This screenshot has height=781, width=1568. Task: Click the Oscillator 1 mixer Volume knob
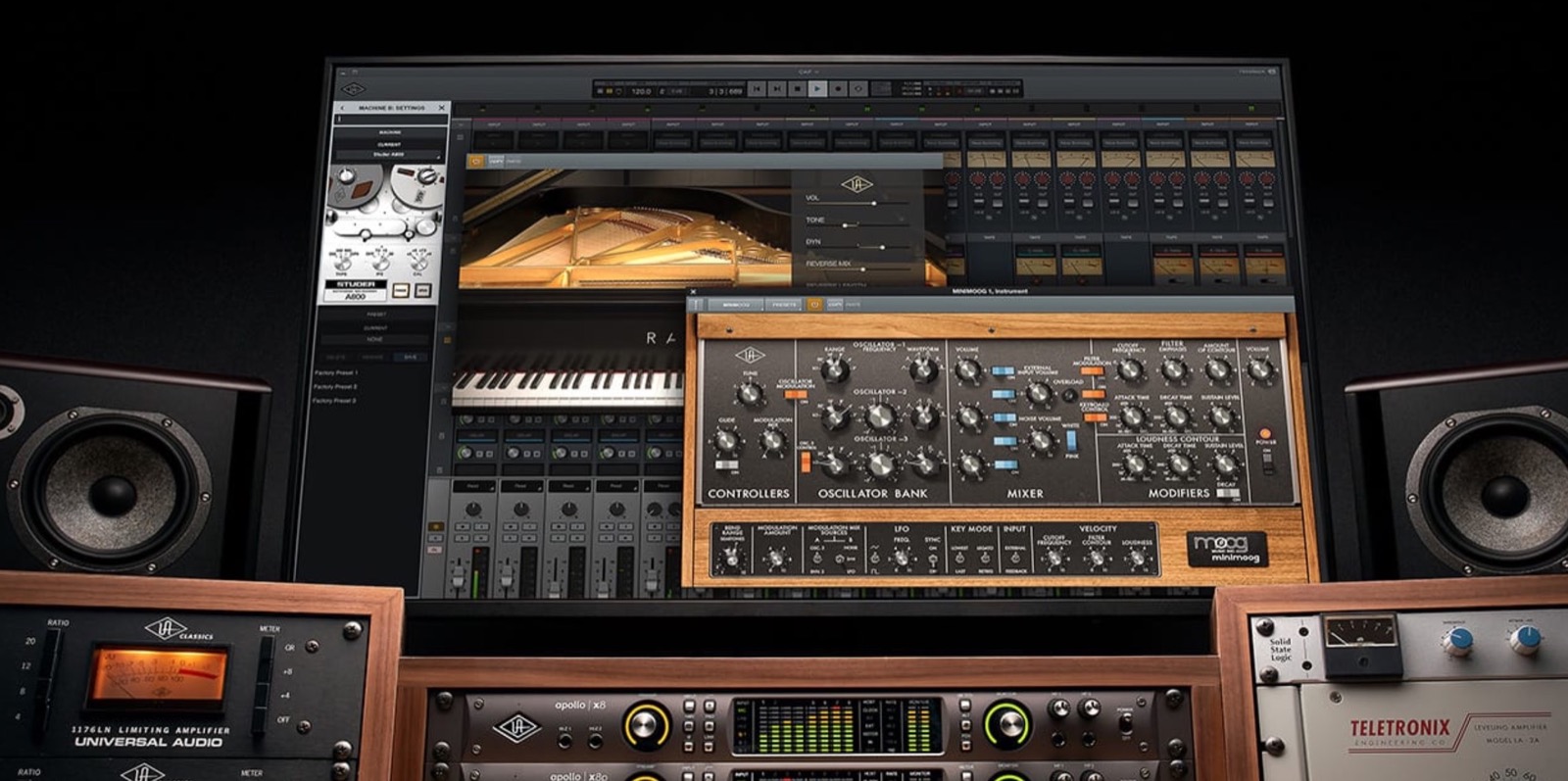[968, 371]
